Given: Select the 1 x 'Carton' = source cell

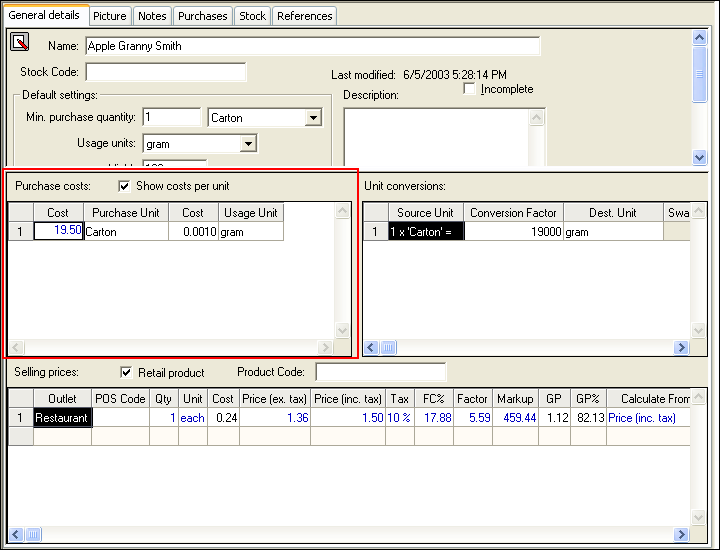Looking at the screenshot, I should tap(426, 232).
